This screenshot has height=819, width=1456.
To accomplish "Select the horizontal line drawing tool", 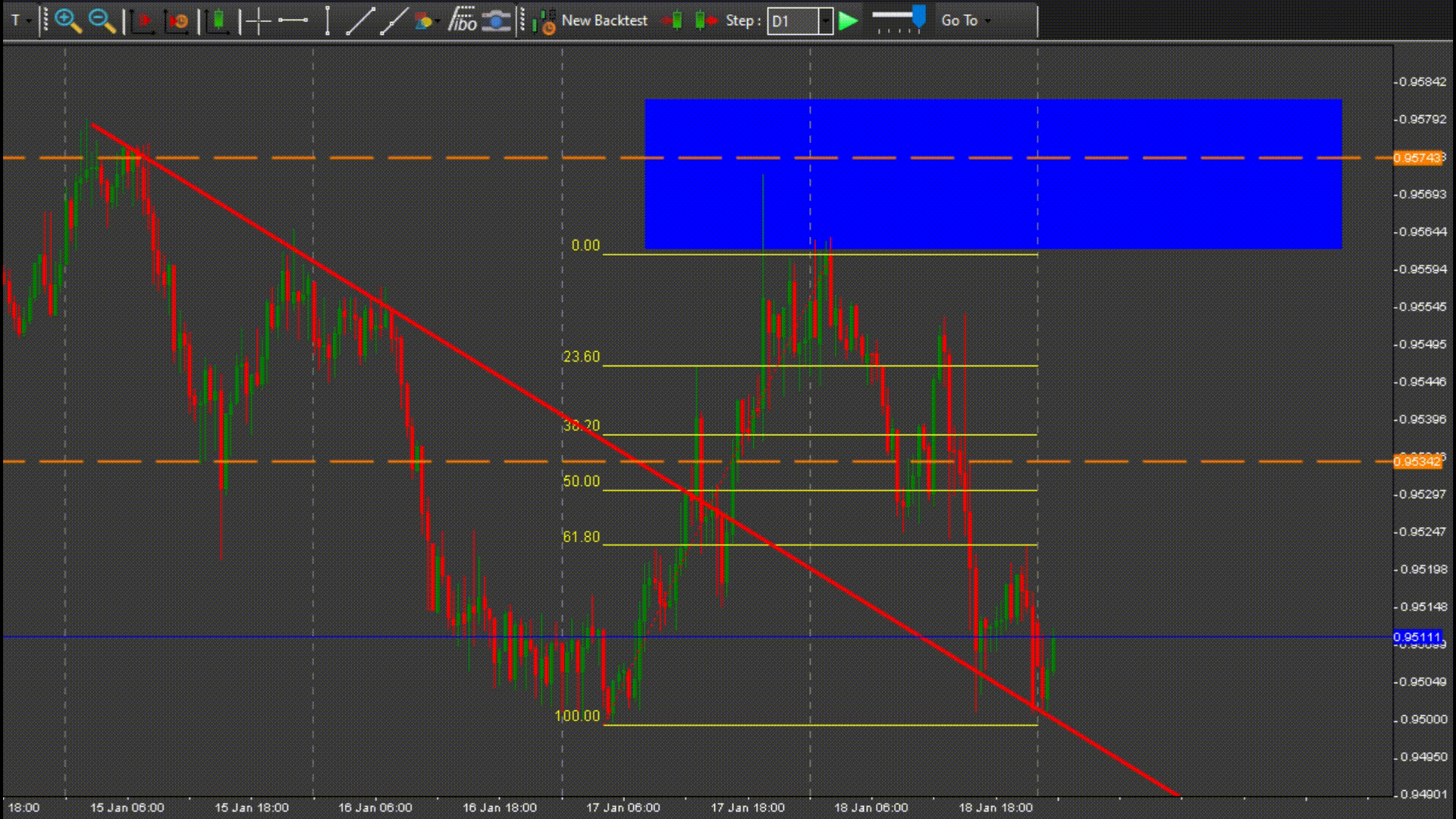I will pyautogui.click(x=293, y=20).
